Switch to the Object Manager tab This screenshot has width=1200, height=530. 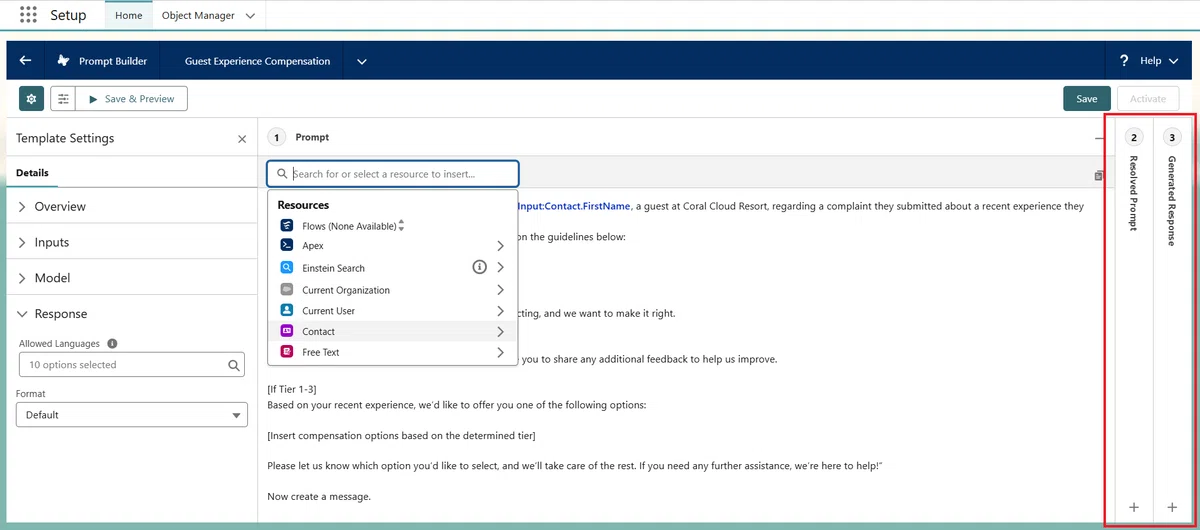coord(199,16)
